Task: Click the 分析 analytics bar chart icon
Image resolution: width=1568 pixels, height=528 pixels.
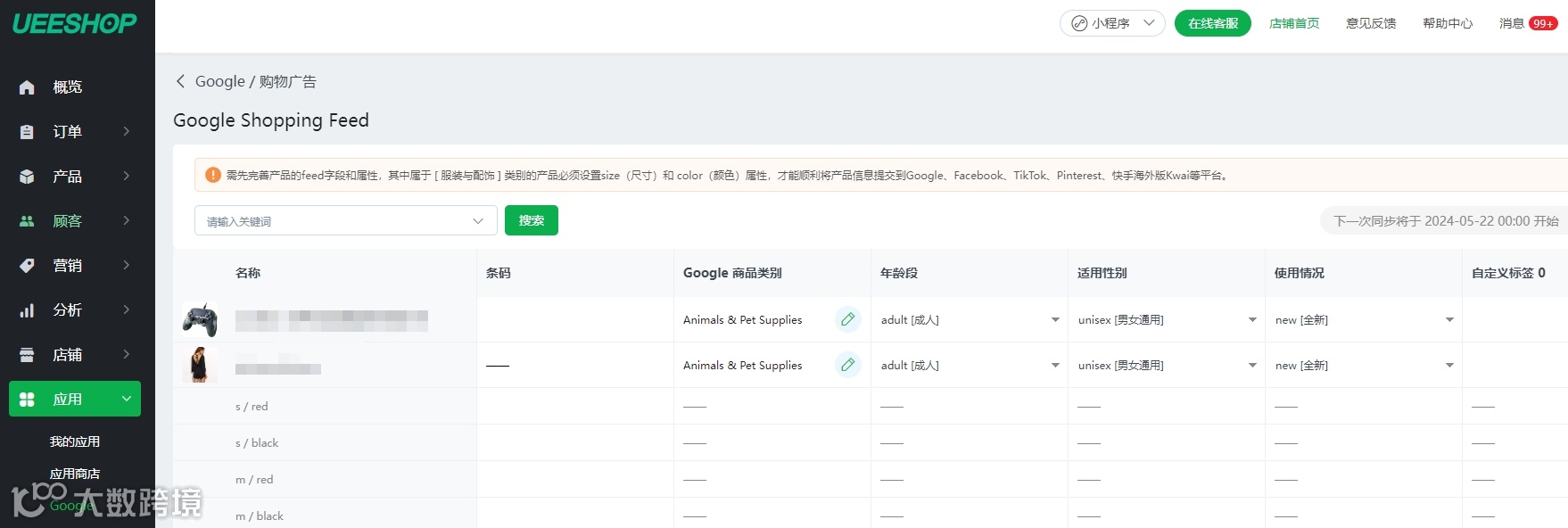Action: [27, 310]
